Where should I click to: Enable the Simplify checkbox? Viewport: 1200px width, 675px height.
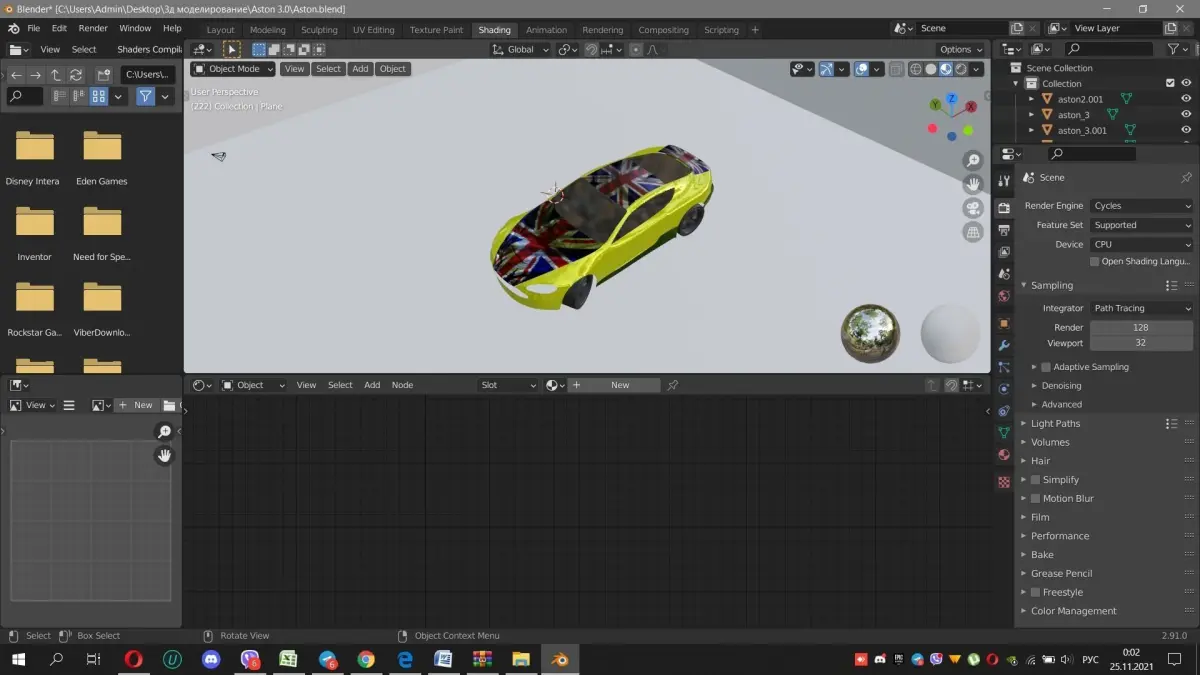(1035, 480)
